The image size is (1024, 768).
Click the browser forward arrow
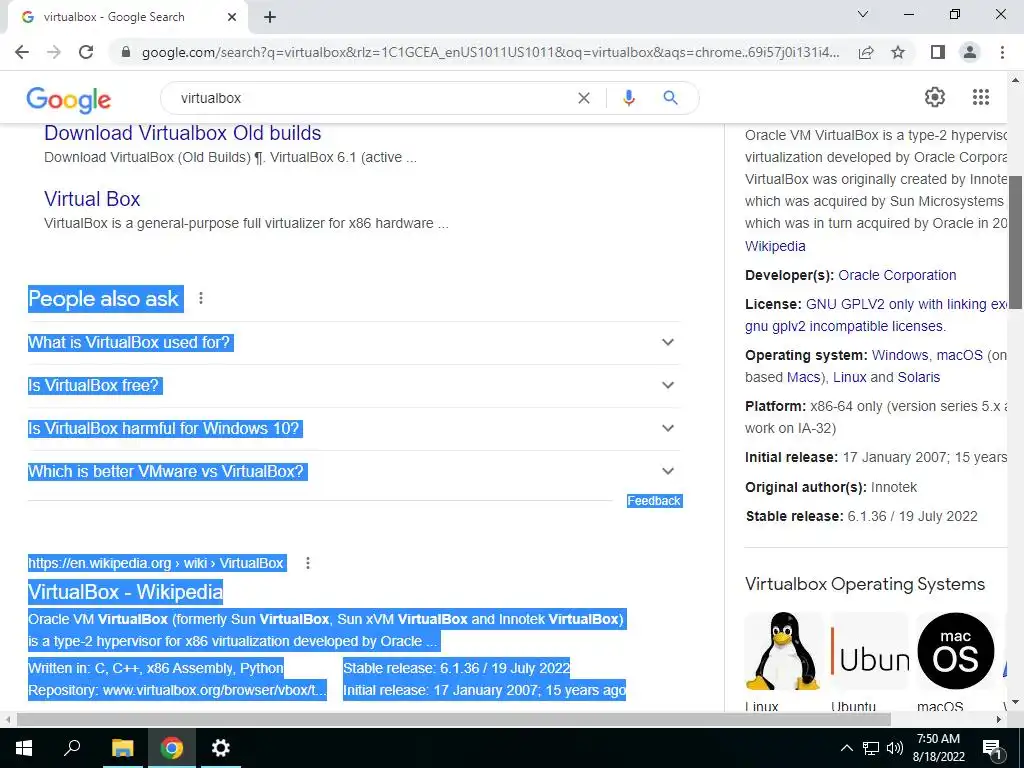tap(54, 52)
